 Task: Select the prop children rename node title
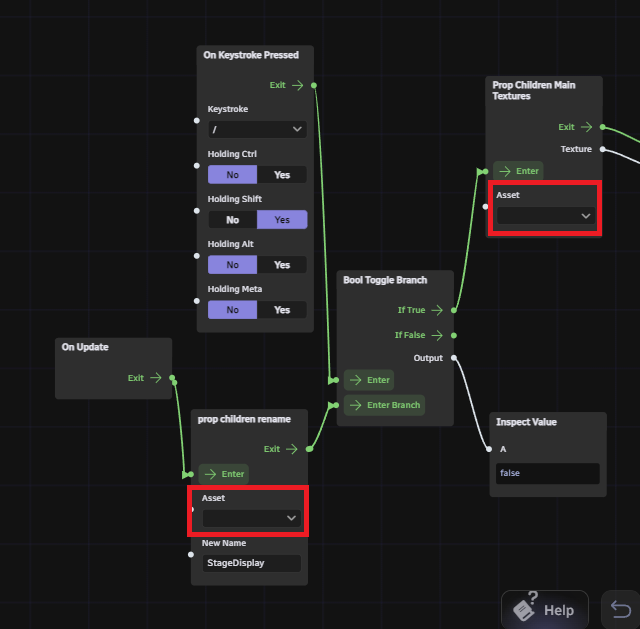coord(244,419)
